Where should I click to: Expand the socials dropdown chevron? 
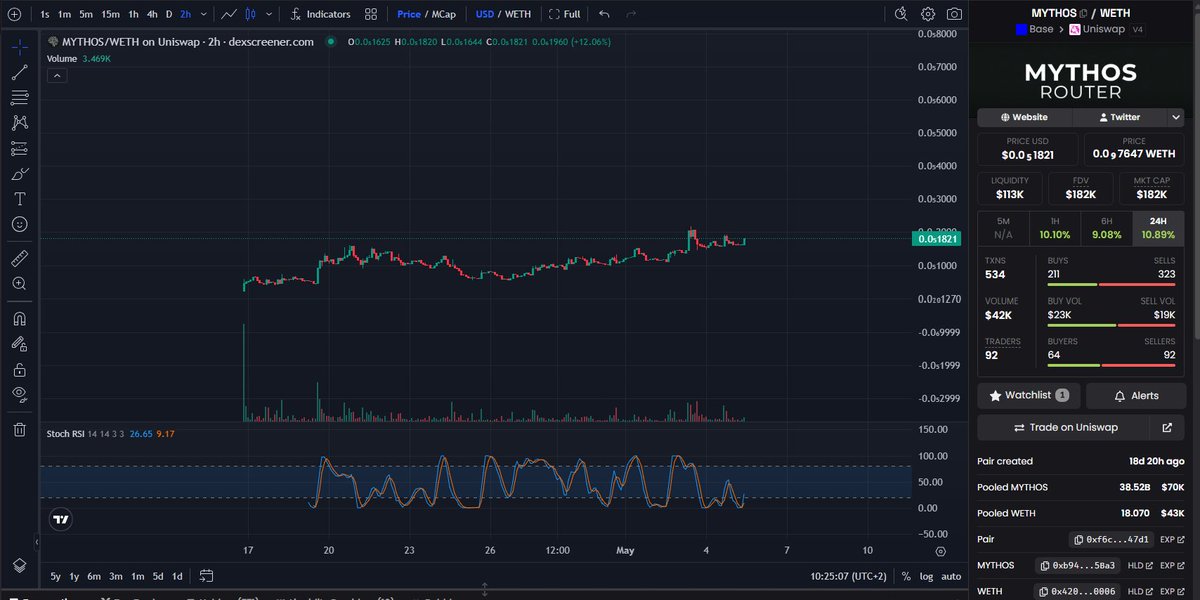pos(1176,117)
